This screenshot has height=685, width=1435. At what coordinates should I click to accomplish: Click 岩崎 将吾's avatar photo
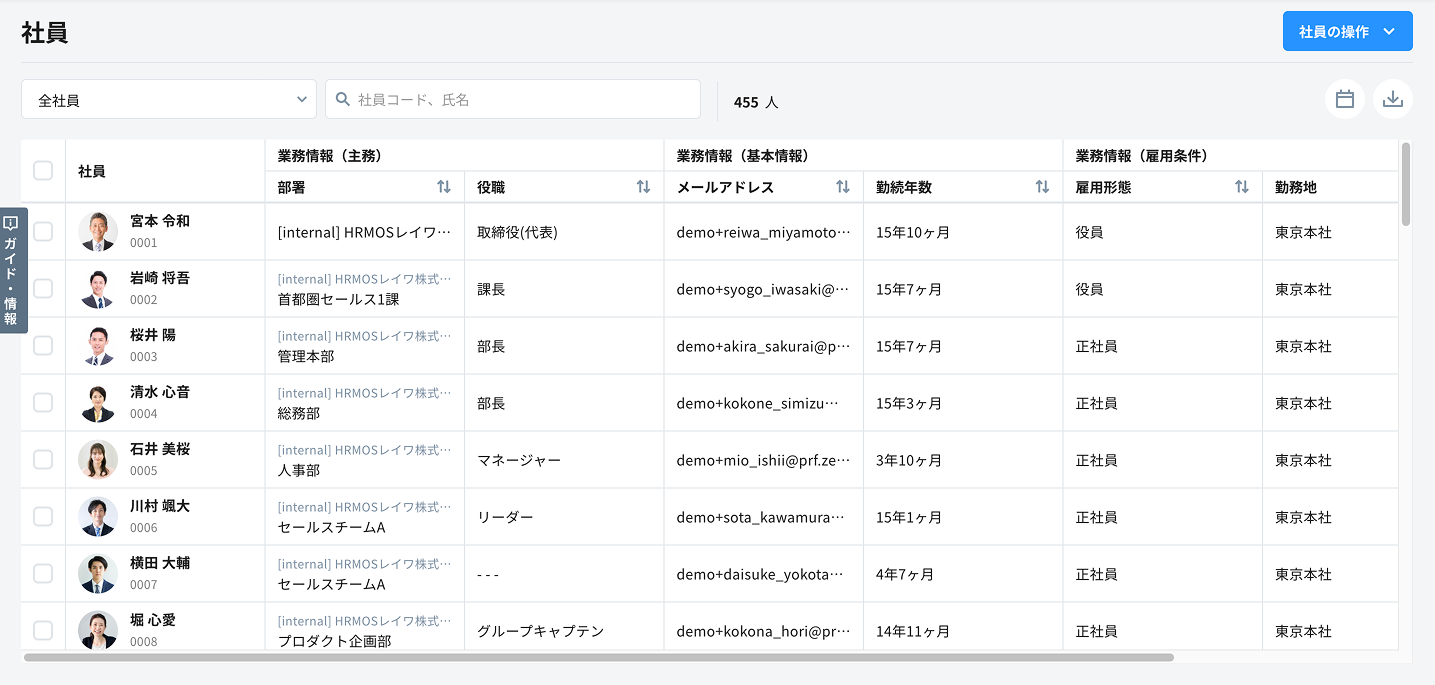(x=98, y=289)
